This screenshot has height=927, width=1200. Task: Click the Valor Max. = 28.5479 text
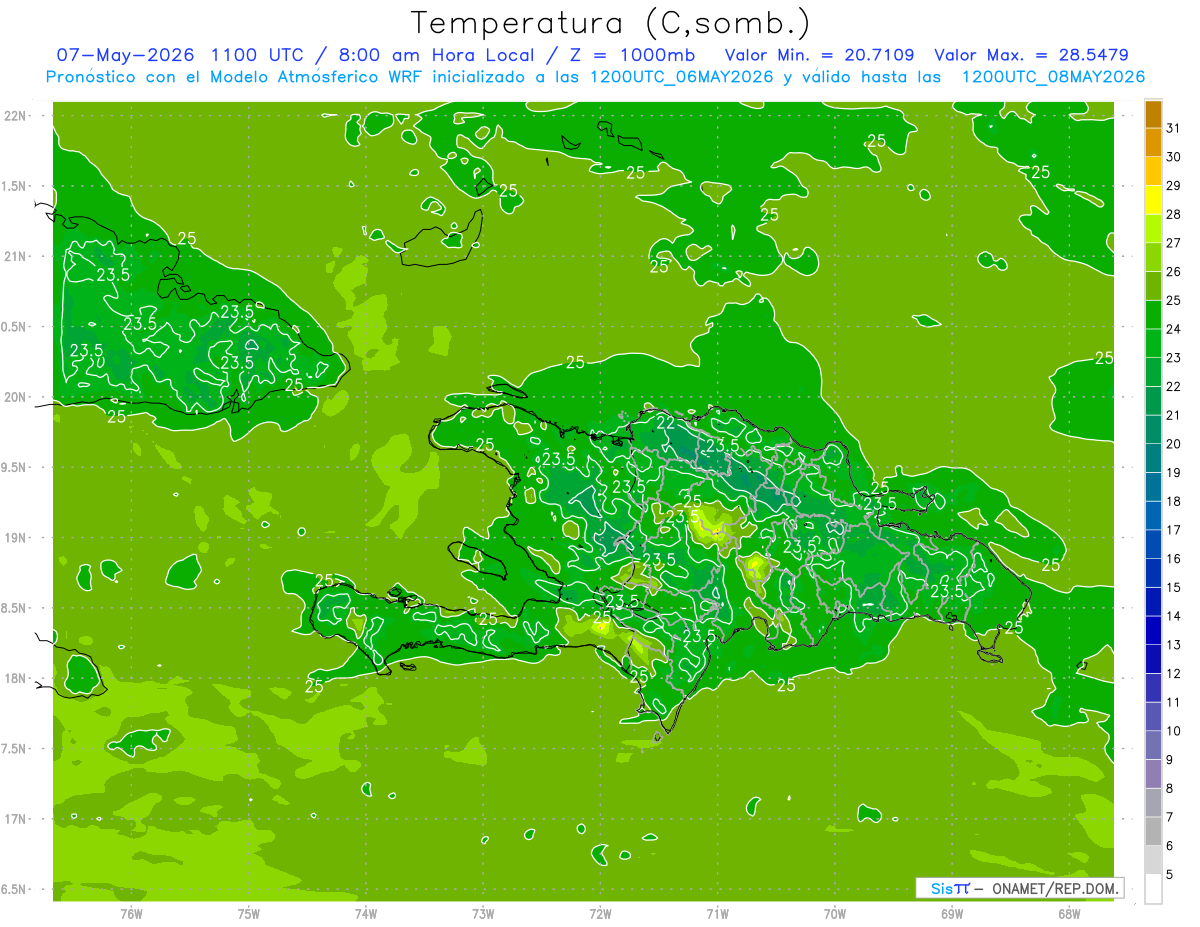pos(1031,55)
